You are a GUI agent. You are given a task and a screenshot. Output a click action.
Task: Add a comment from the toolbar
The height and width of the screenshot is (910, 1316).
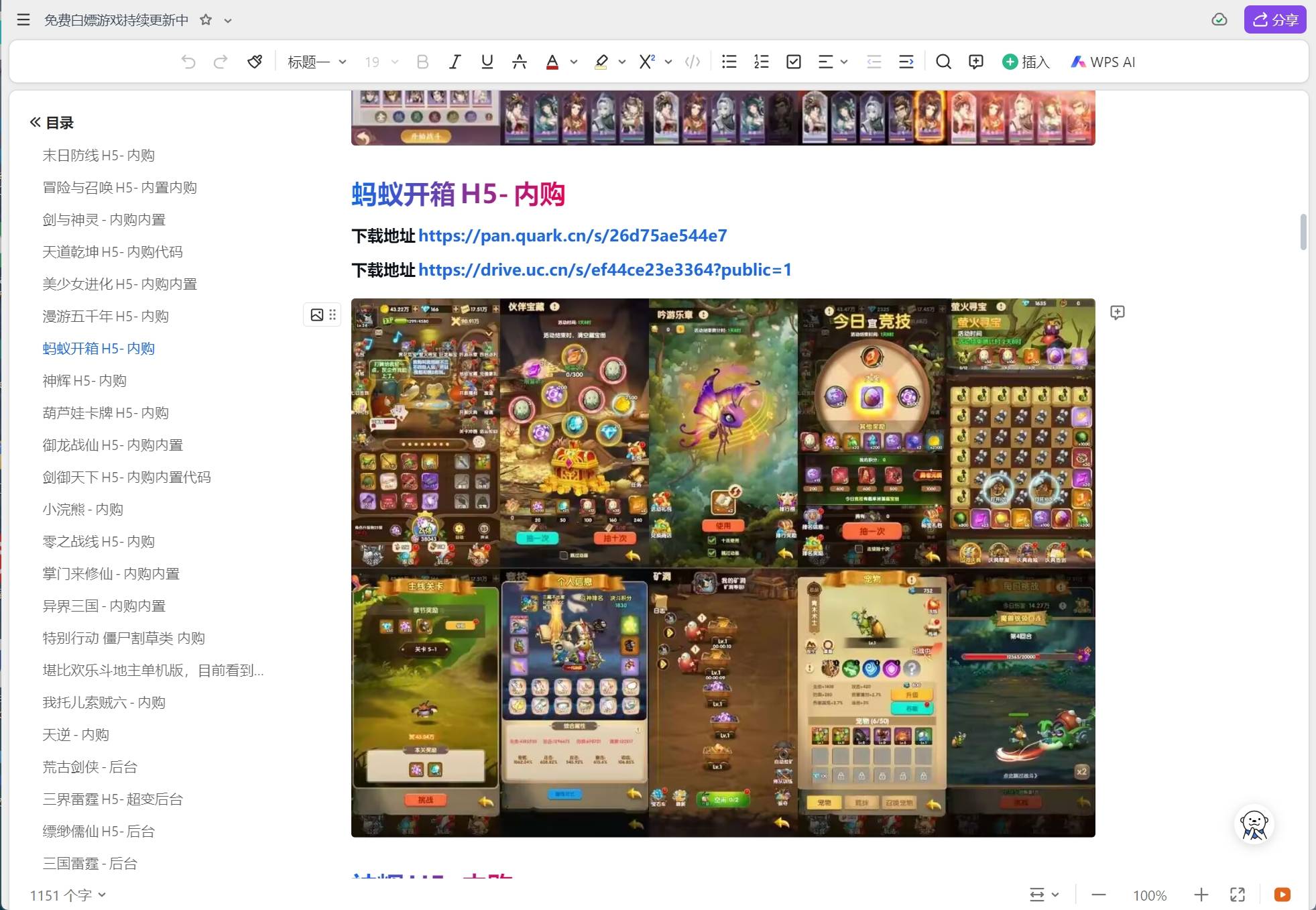976,62
